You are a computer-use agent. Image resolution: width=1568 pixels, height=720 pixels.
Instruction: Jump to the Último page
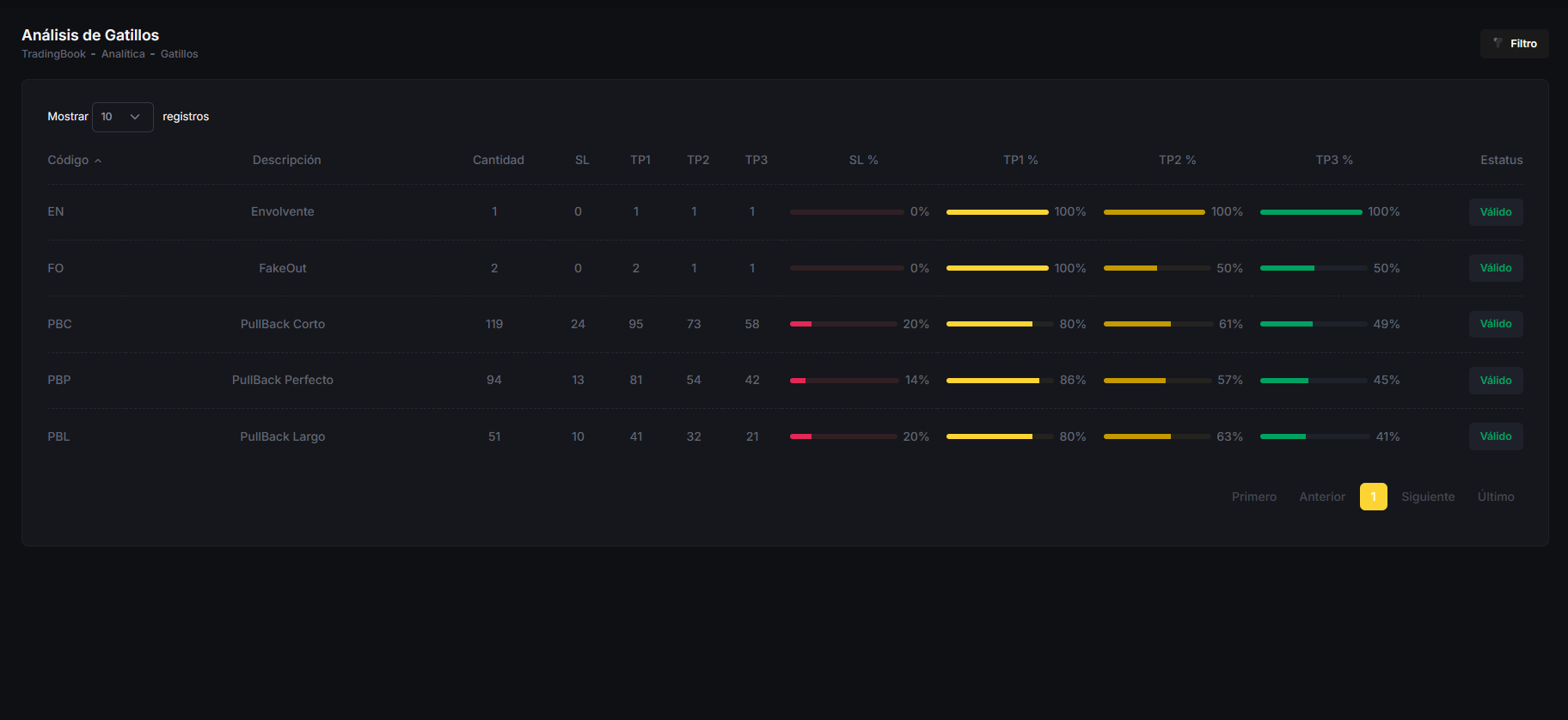tap(1495, 497)
